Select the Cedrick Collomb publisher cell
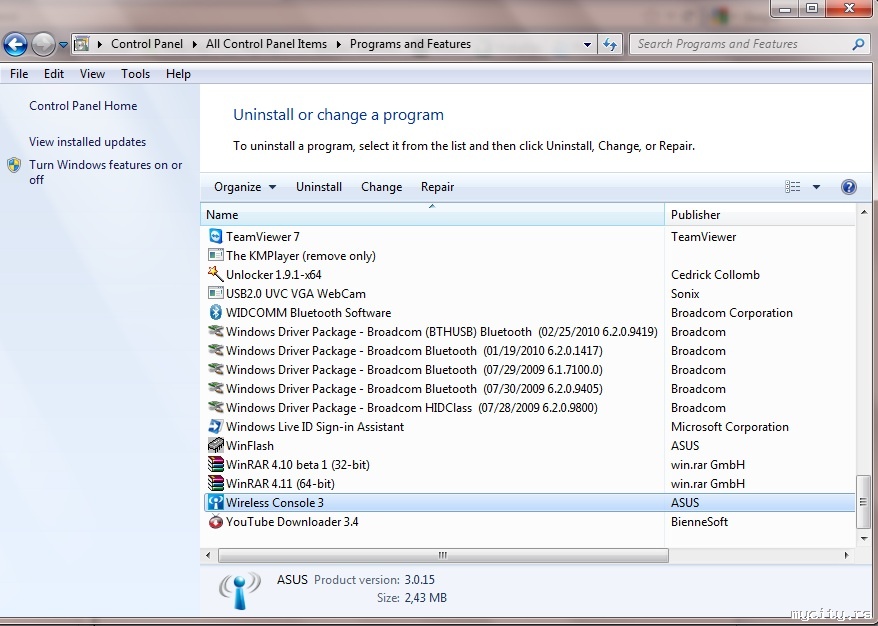878x626 pixels. coord(715,274)
